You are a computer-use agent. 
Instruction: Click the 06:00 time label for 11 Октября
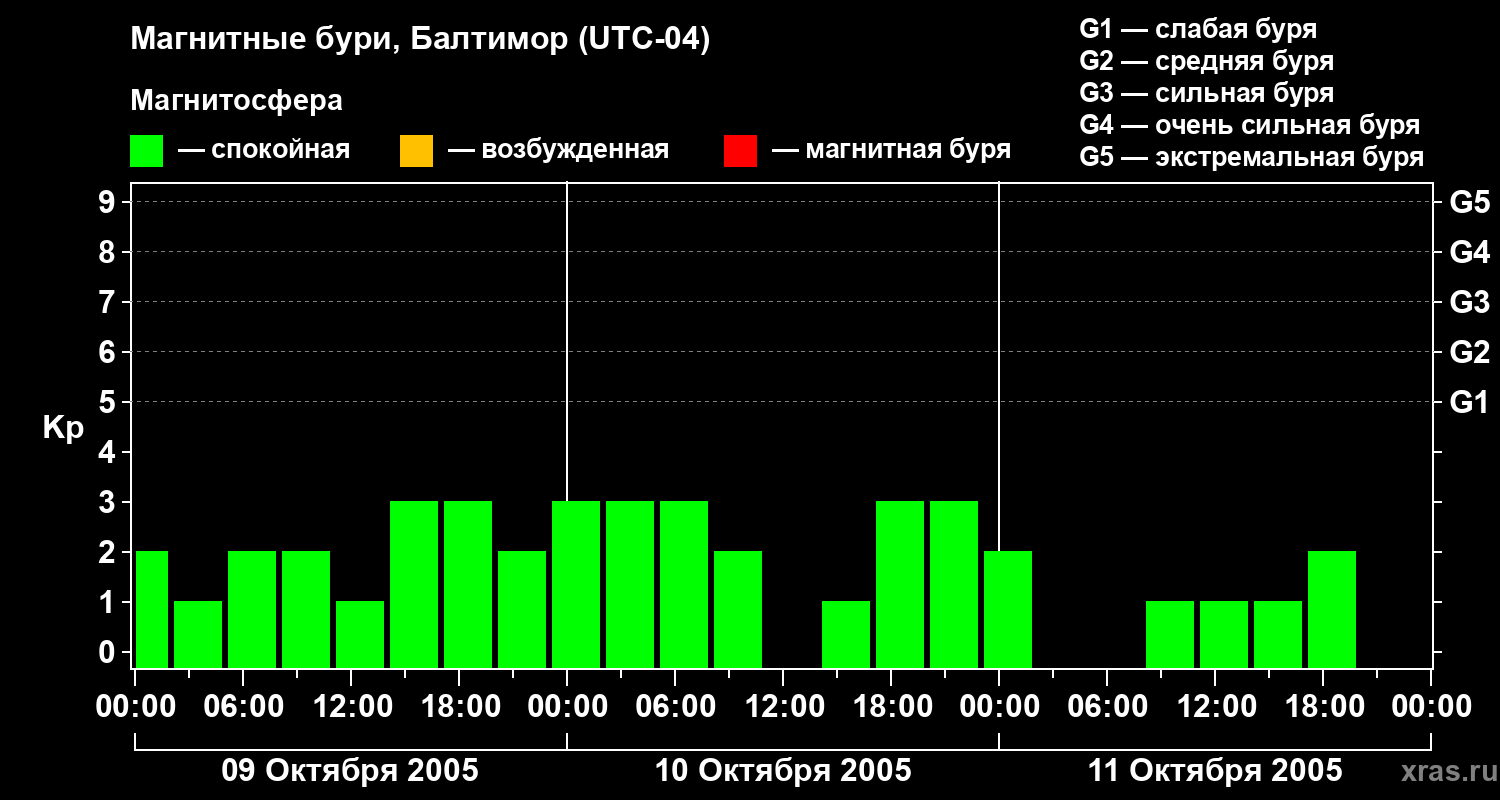(x=1107, y=707)
